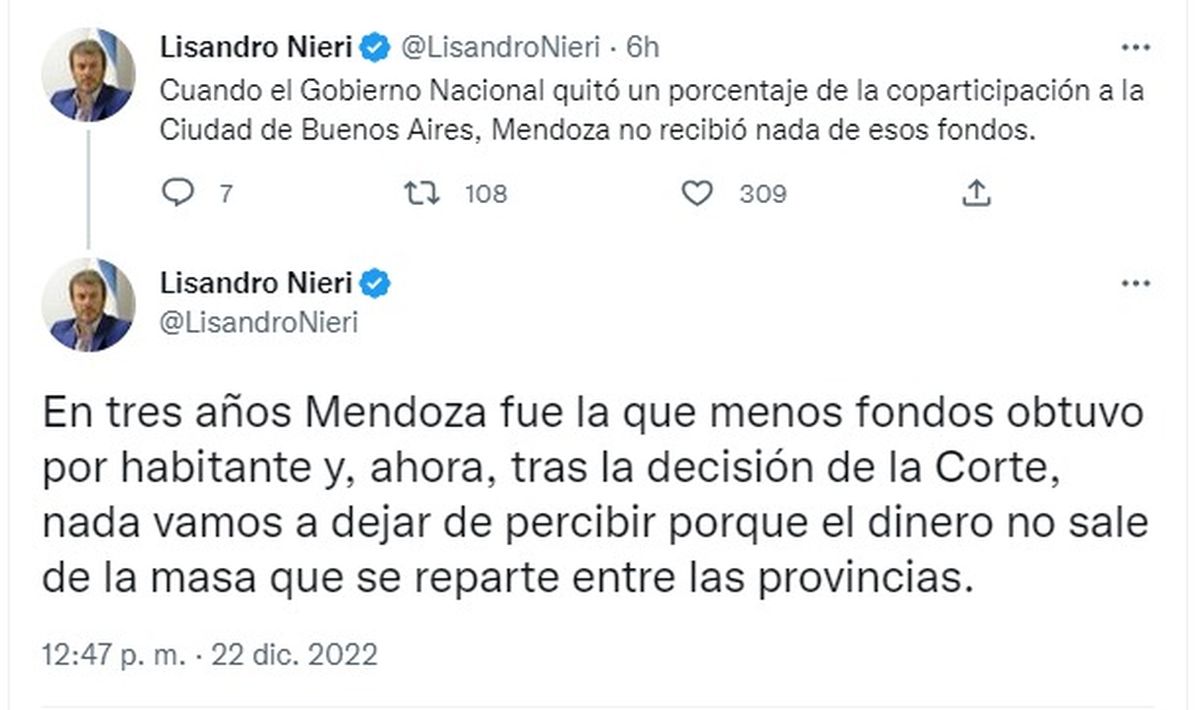
Task: Open second tweet's profile avatar
Action: 88,304
